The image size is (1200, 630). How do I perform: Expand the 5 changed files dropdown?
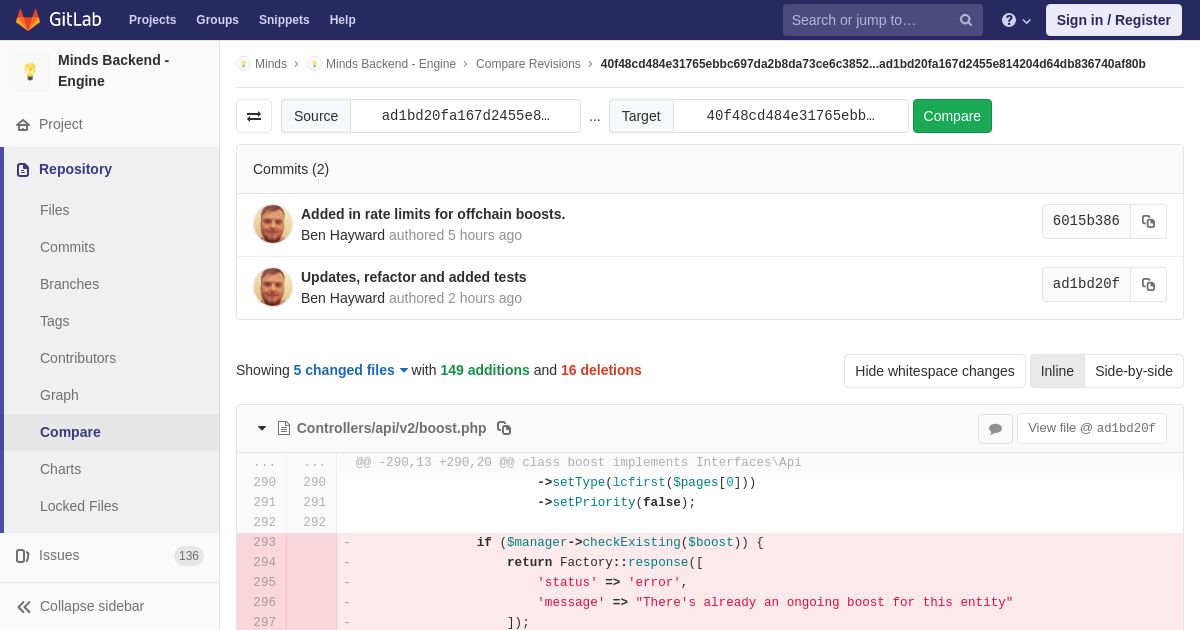(x=351, y=370)
